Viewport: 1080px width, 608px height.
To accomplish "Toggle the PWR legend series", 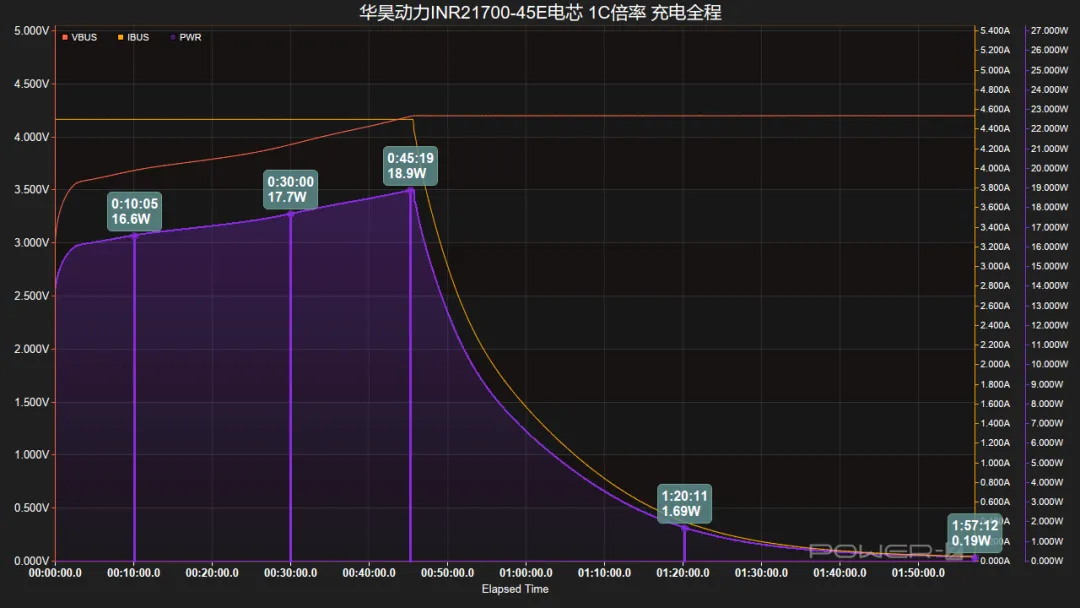I will (185, 37).
